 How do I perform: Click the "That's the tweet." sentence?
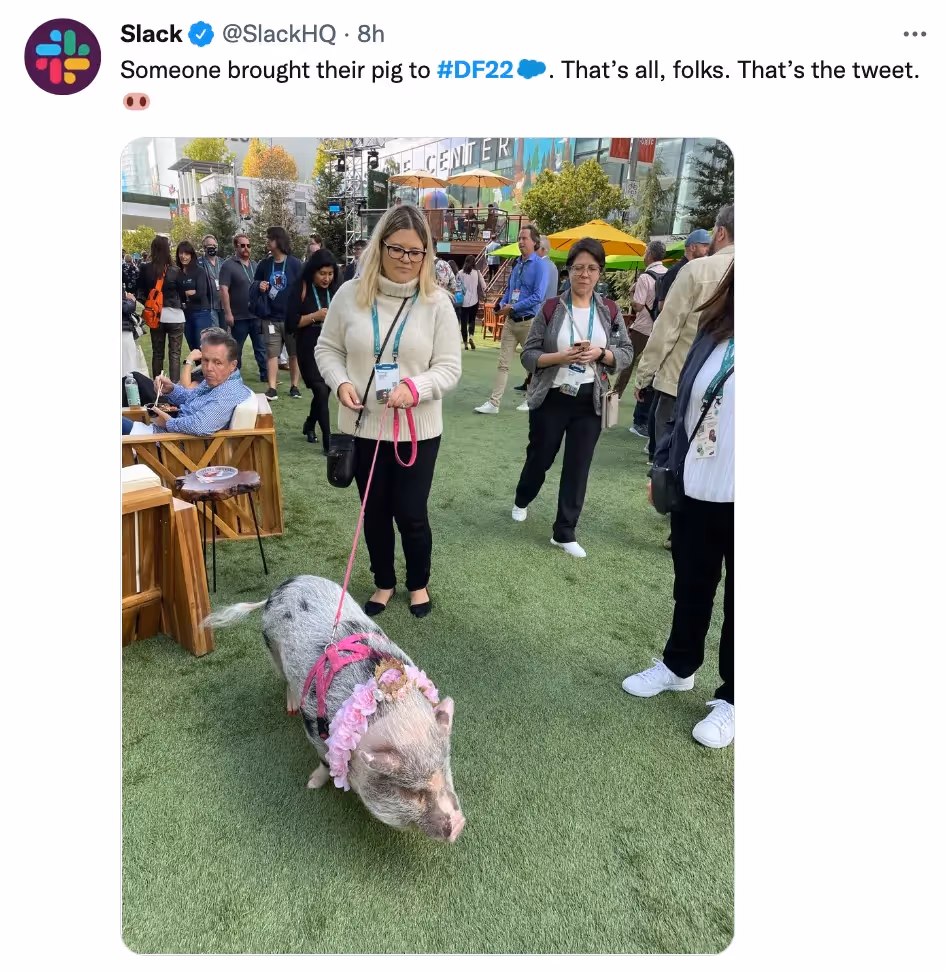[x=828, y=70]
